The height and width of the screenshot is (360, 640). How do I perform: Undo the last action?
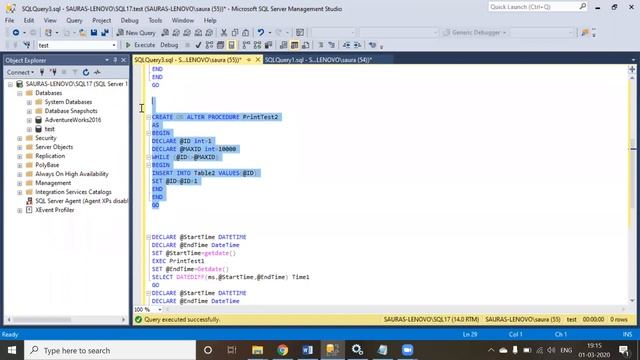(260, 33)
